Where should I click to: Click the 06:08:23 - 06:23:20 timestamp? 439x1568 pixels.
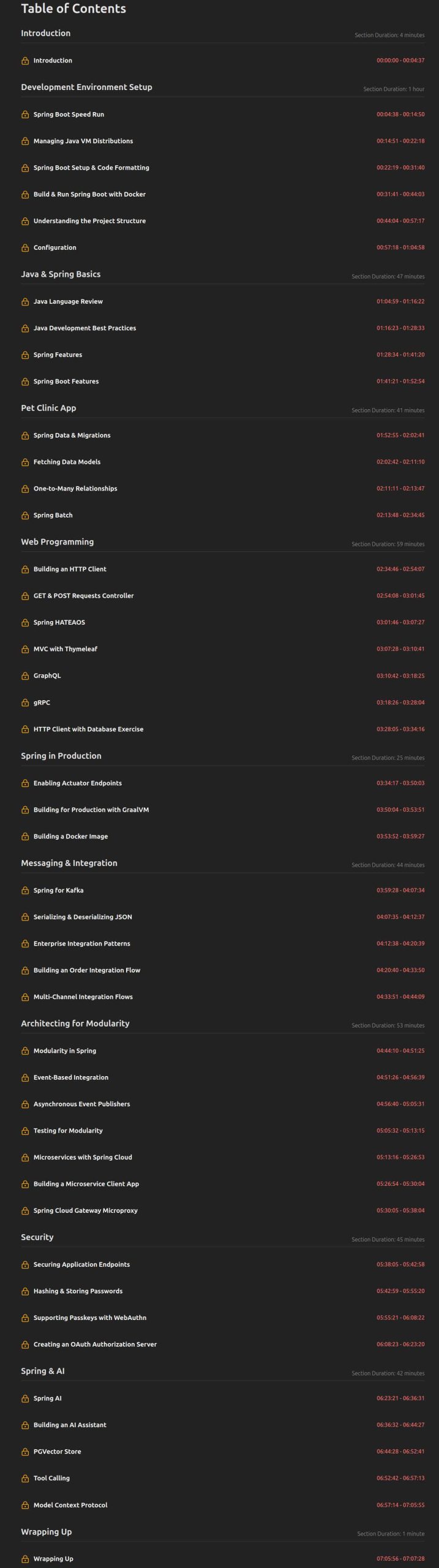400,1344
